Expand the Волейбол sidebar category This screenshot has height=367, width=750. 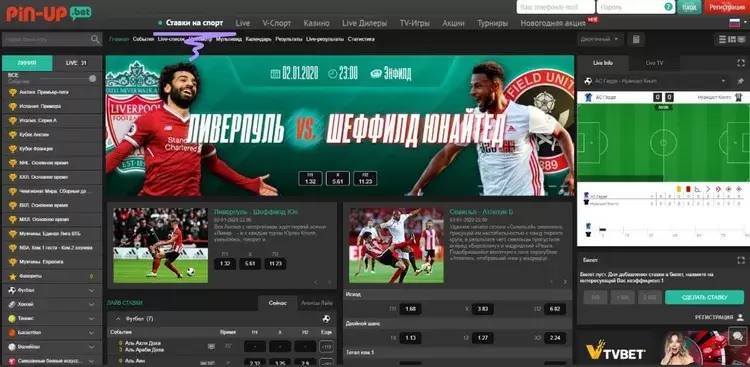[91, 346]
